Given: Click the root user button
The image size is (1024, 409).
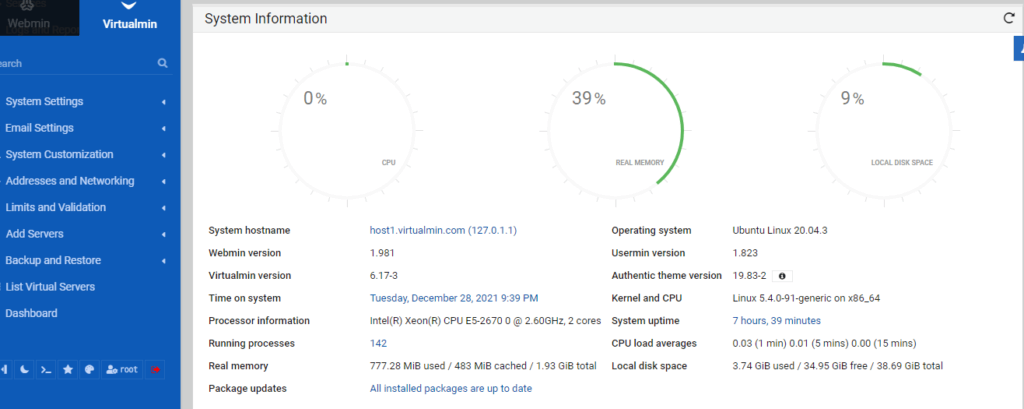Looking at the screenshot, I should coord(122,370).
